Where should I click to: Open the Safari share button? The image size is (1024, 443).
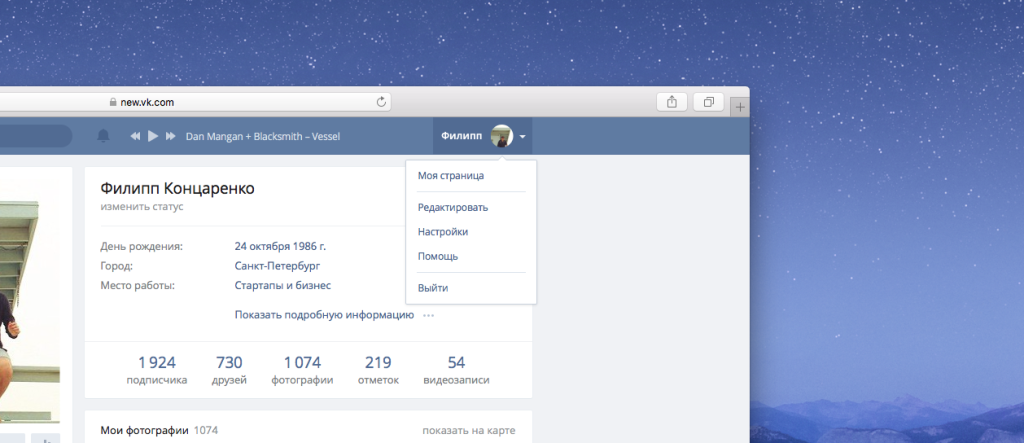[671, 102]
